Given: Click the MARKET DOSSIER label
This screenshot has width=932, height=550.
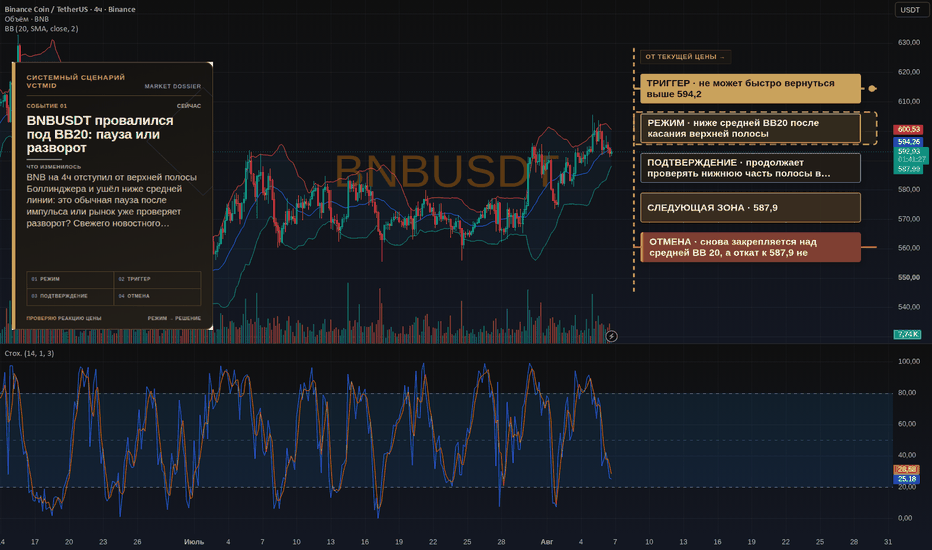Looking at the screenshot, I should pyautogui.click(x=172, y=86).
